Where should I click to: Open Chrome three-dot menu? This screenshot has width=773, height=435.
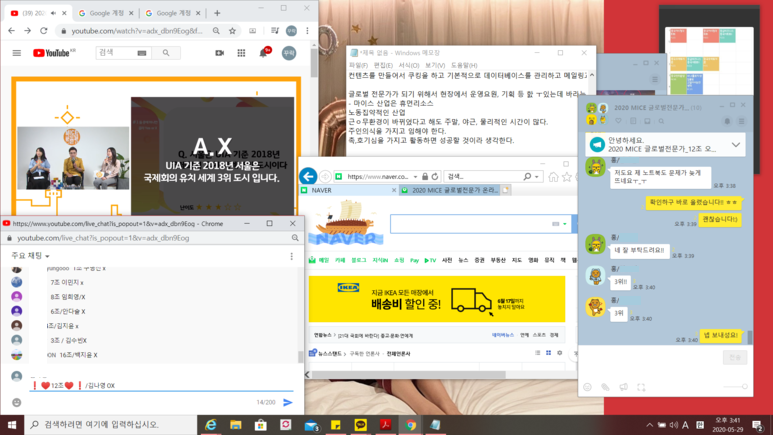click(307, 31)
